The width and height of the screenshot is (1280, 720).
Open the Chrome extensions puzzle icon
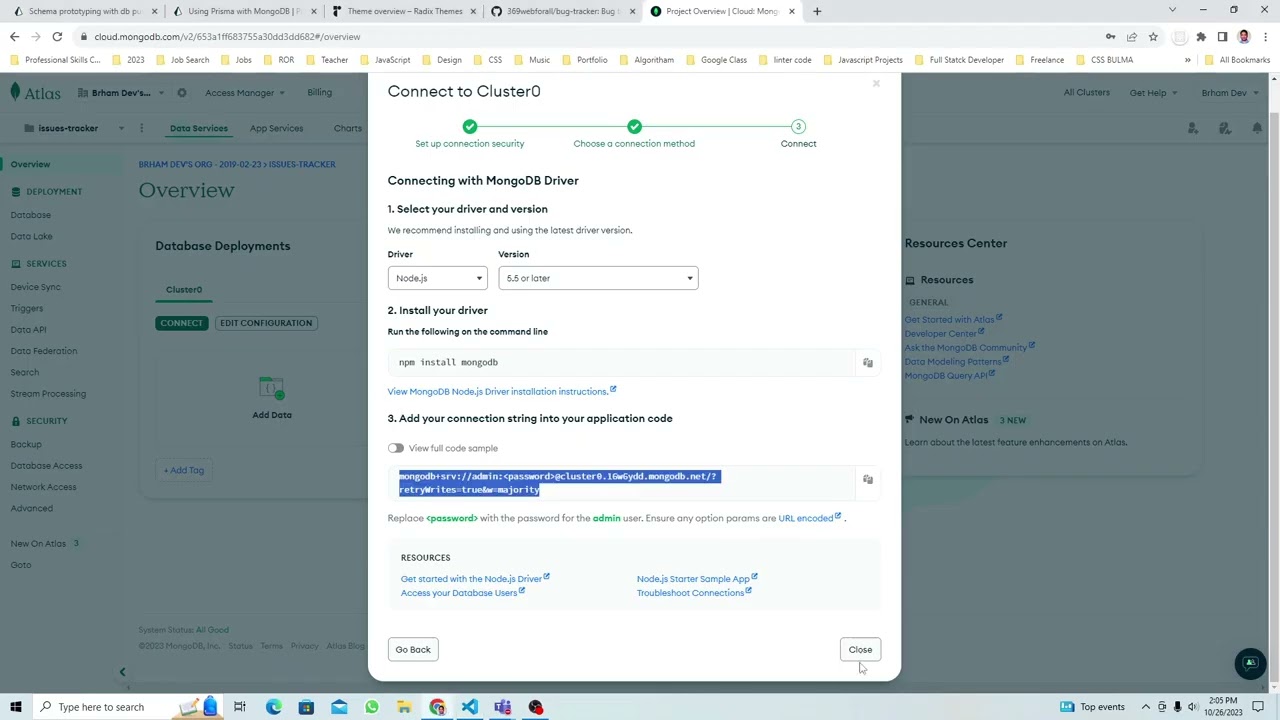[x=1201, y=37]
